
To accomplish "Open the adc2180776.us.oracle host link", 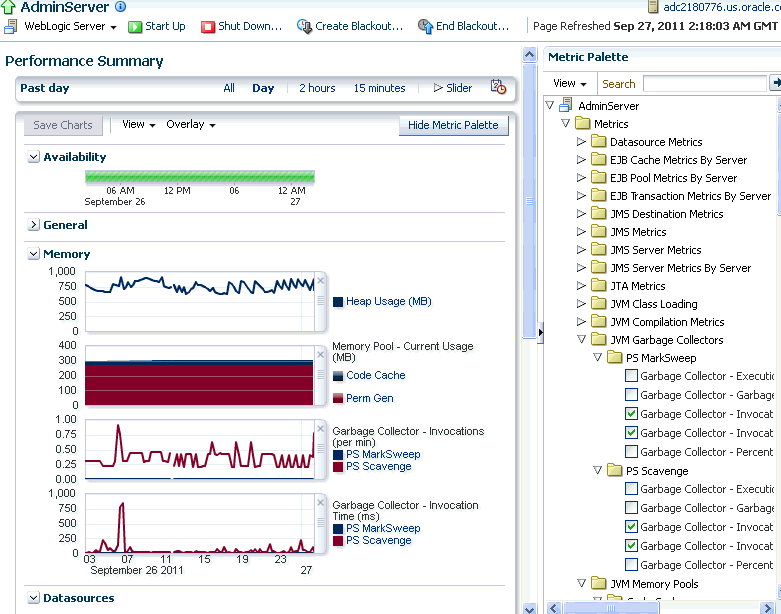I will click(722, 7).
